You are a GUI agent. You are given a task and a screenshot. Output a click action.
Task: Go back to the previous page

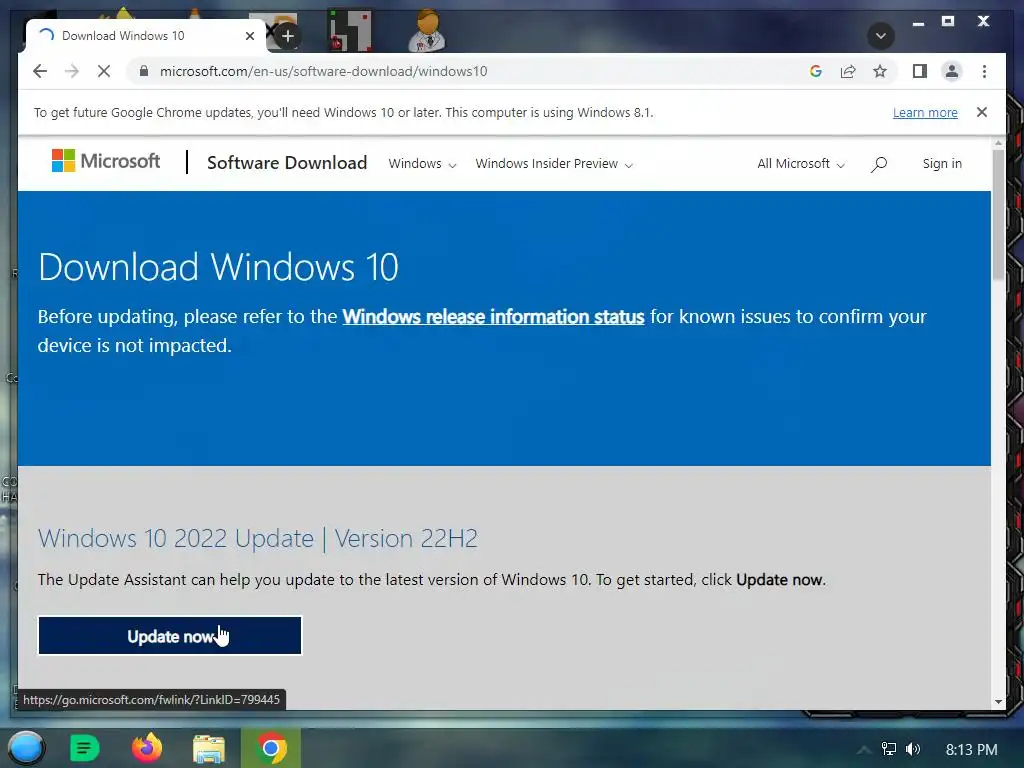tap(40, 71)
